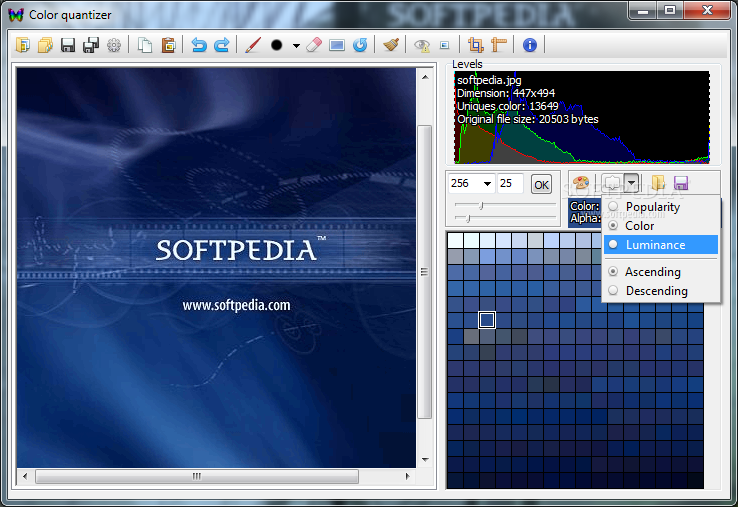Screen dimensions: 738x507
Task: Click the 'Uniques color: 13649' text
Action: 508,106
